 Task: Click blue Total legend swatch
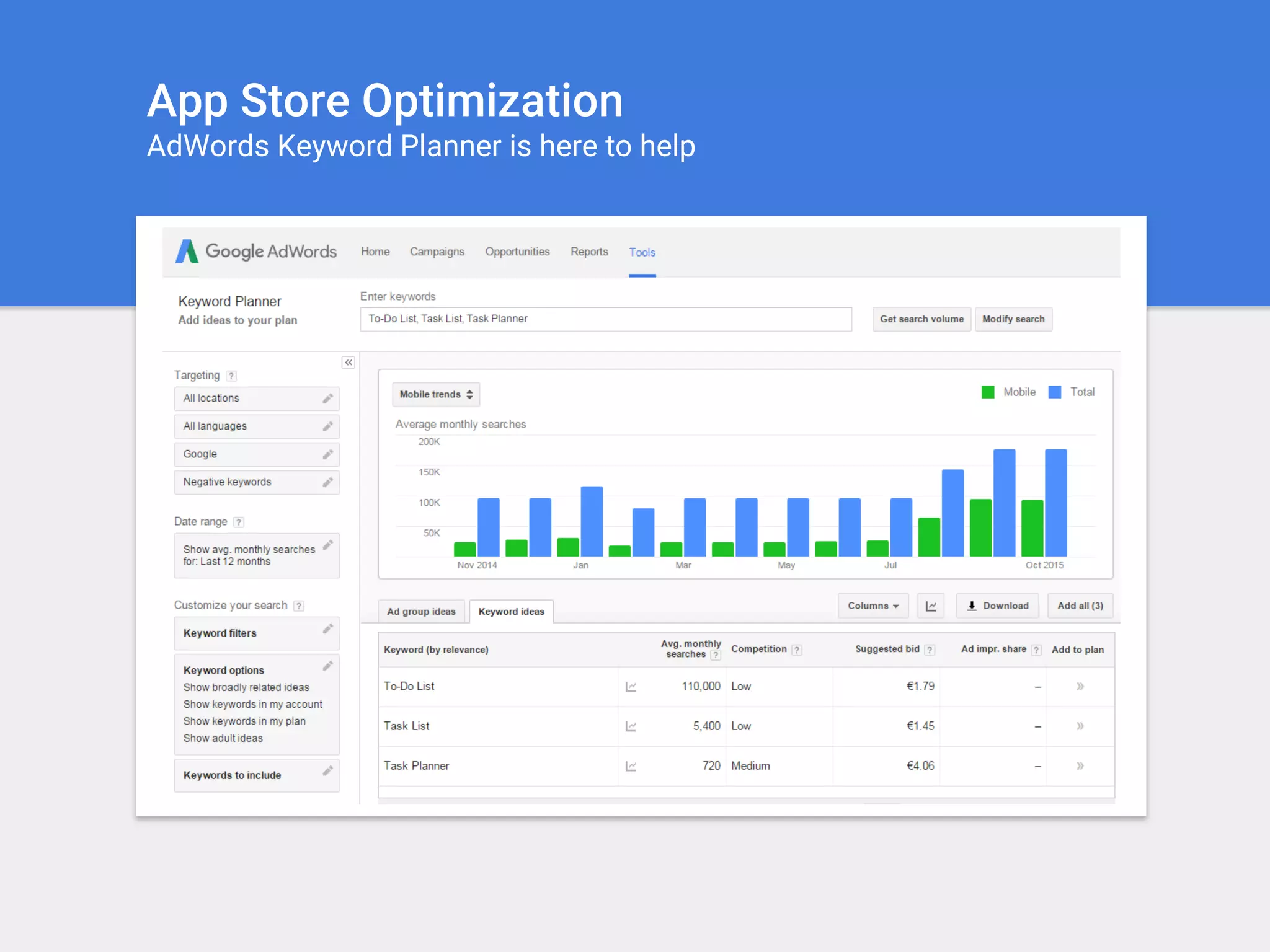(x=1055, y=392)
